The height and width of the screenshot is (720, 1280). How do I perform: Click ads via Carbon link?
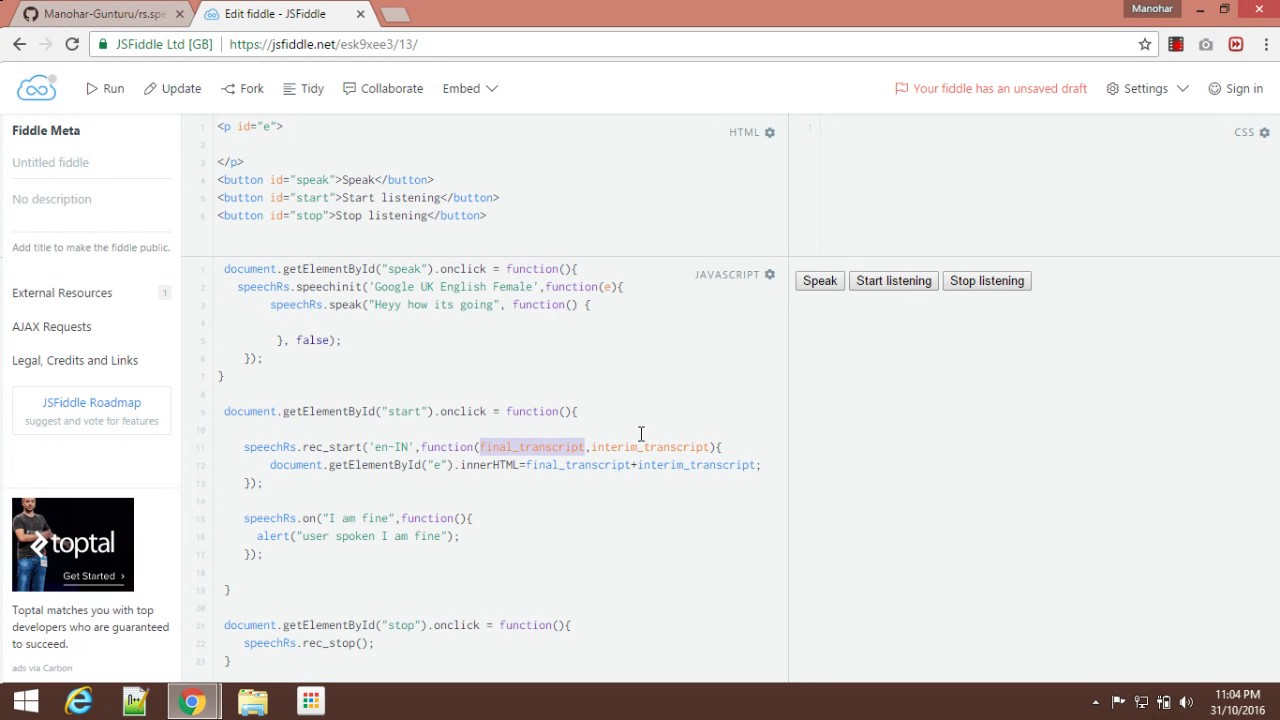(42, 668)
